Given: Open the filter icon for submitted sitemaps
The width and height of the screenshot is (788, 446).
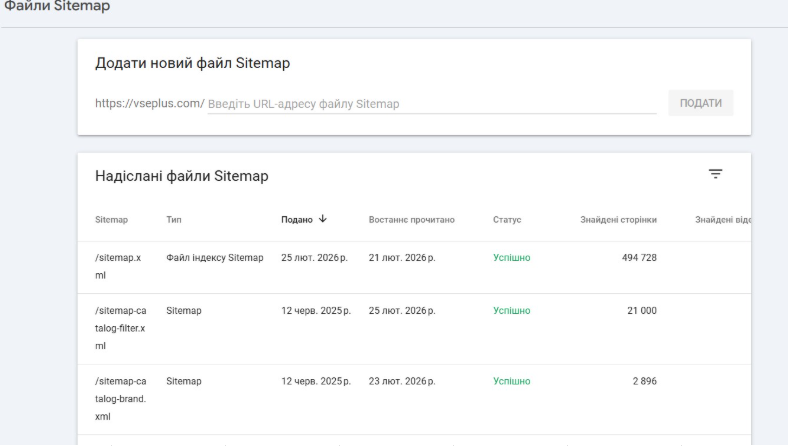Looking at the screenshot, I should (715, 174).
